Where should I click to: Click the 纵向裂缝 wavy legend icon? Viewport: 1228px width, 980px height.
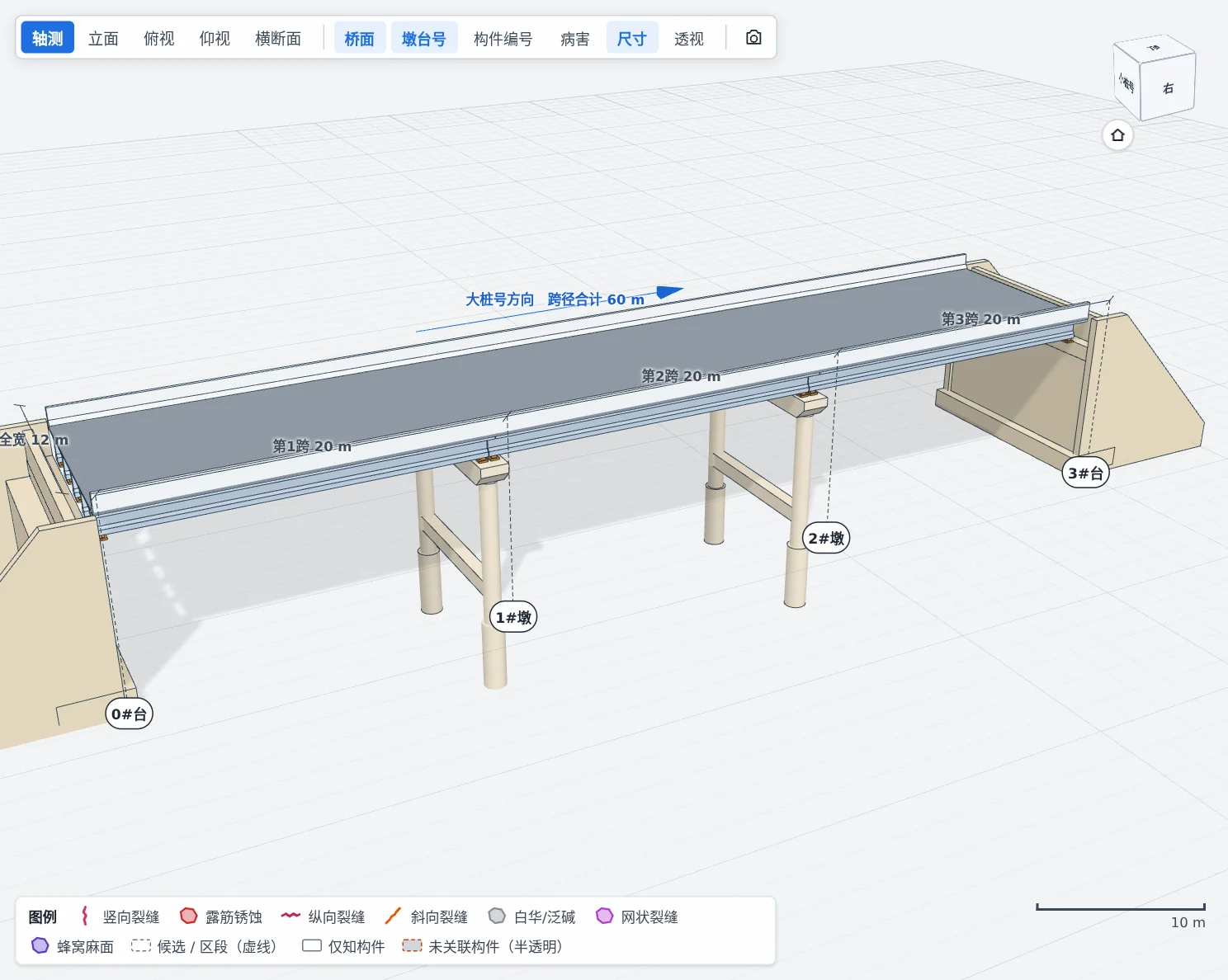click(290, 916)
